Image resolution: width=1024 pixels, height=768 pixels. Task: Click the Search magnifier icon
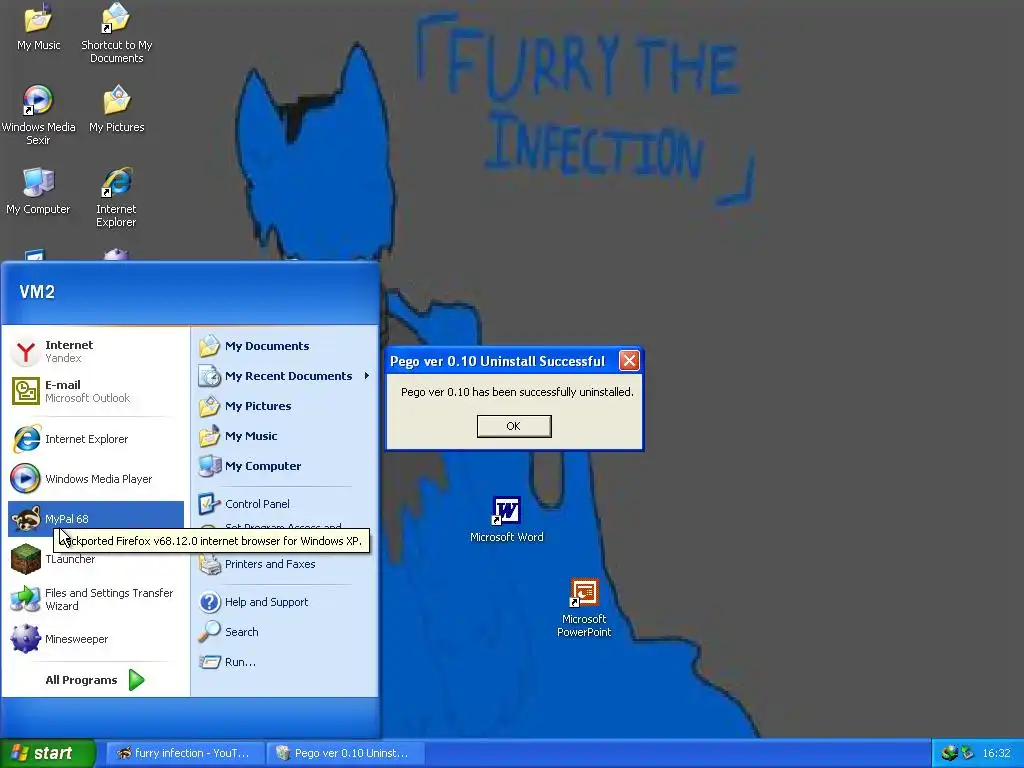coord(209,632)
